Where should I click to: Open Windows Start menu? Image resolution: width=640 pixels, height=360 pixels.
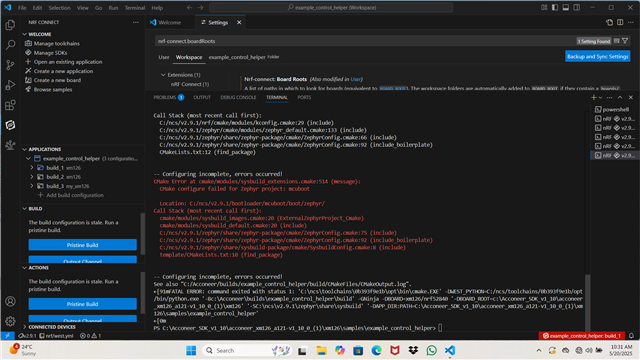(x=191, y=350)
